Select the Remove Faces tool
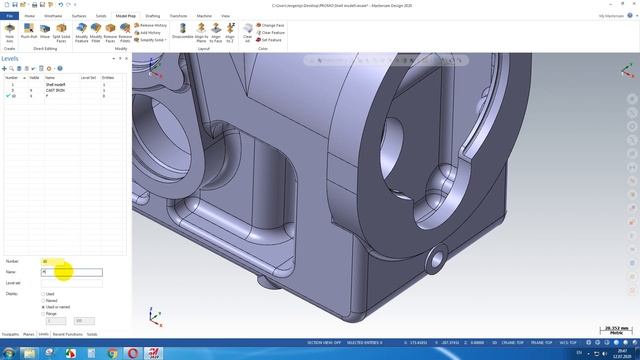The image size is (640, 360). click(110, 33)
